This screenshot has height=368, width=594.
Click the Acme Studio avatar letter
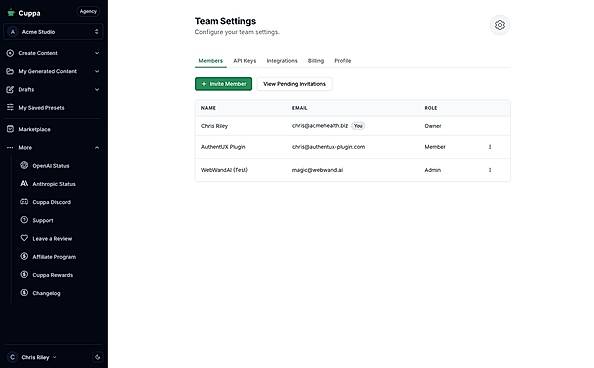13,32
